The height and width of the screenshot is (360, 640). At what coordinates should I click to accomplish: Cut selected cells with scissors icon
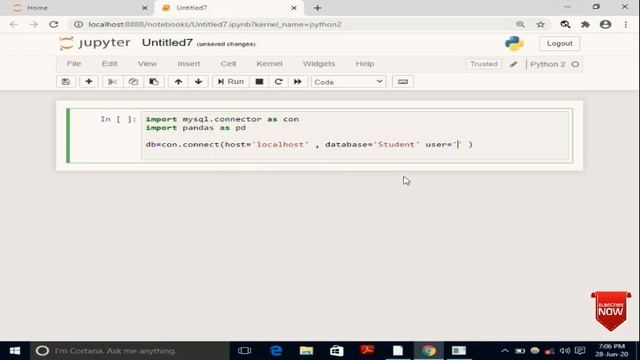[x=112, y=82]
